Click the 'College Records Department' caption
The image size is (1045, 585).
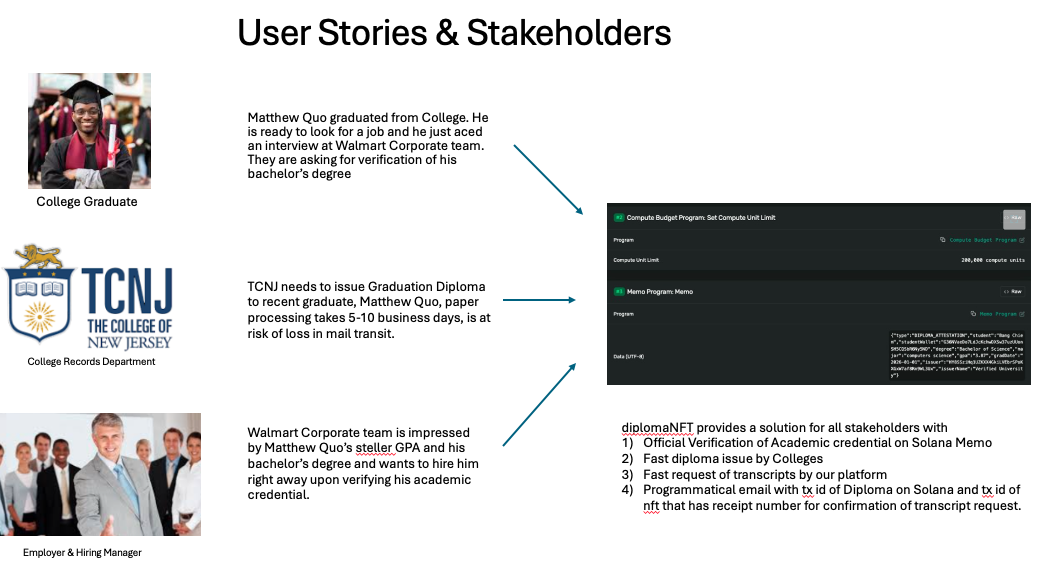[x=91, y=362]
